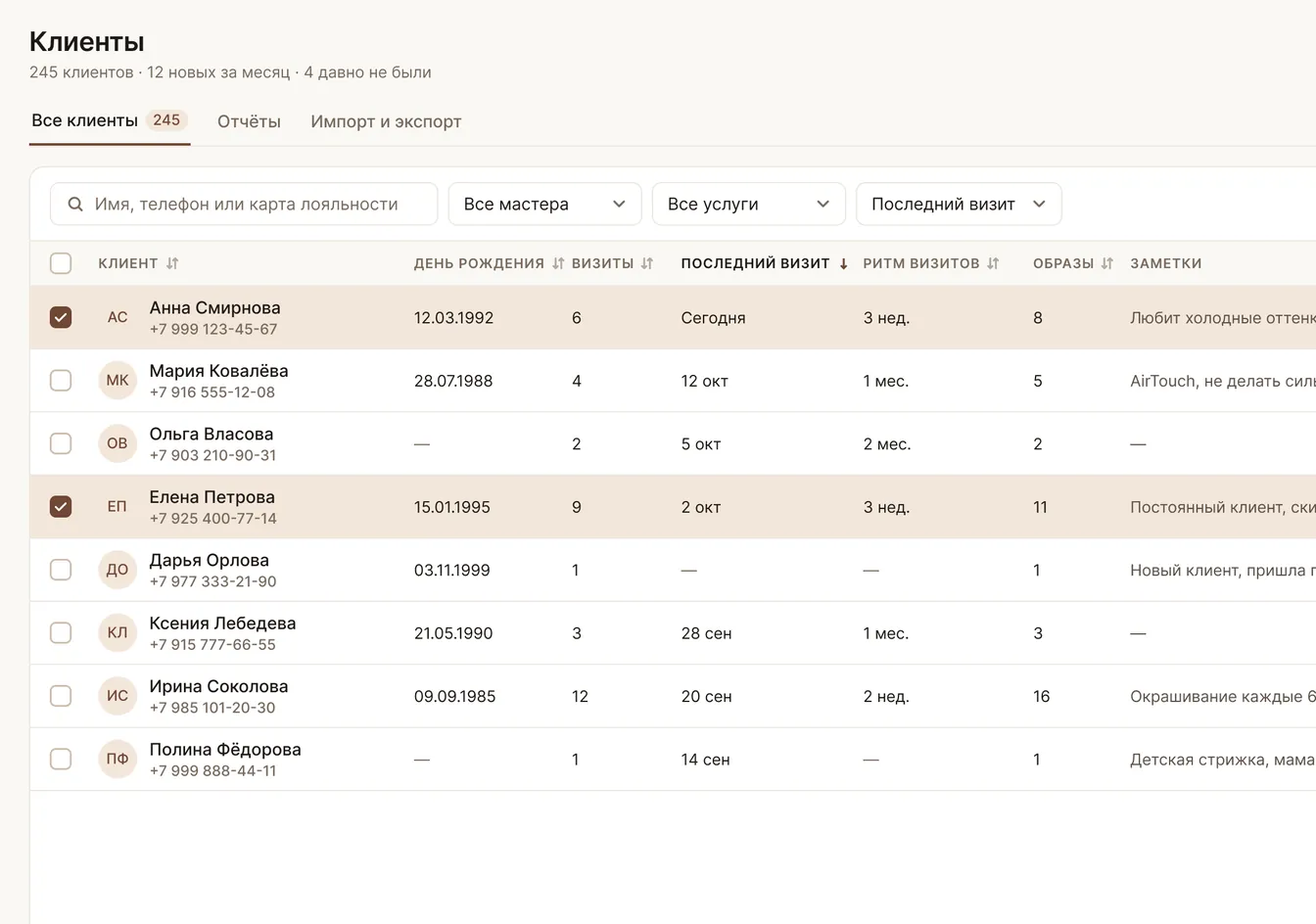Open the Все мастера dropdown
This screenshot has width=1316, height=924.
coord(544,205)
